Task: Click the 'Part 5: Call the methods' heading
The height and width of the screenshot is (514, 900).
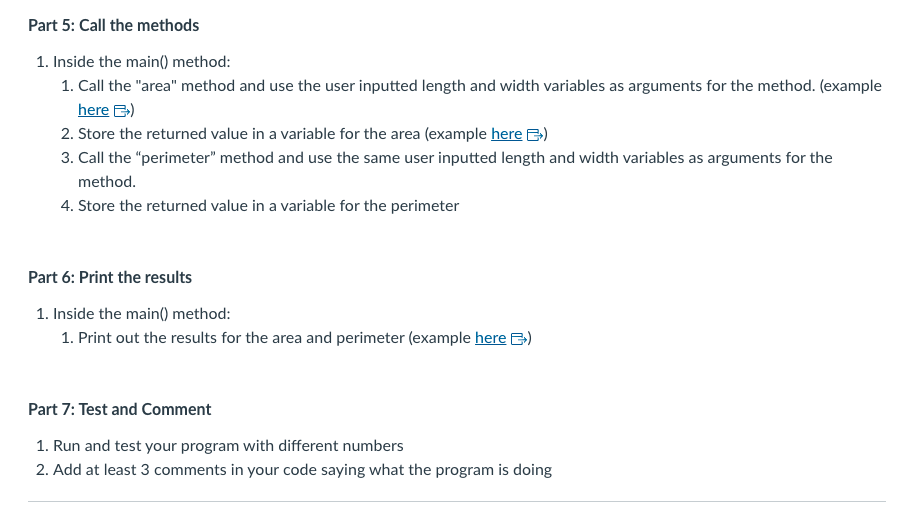Action: (114, 25)
